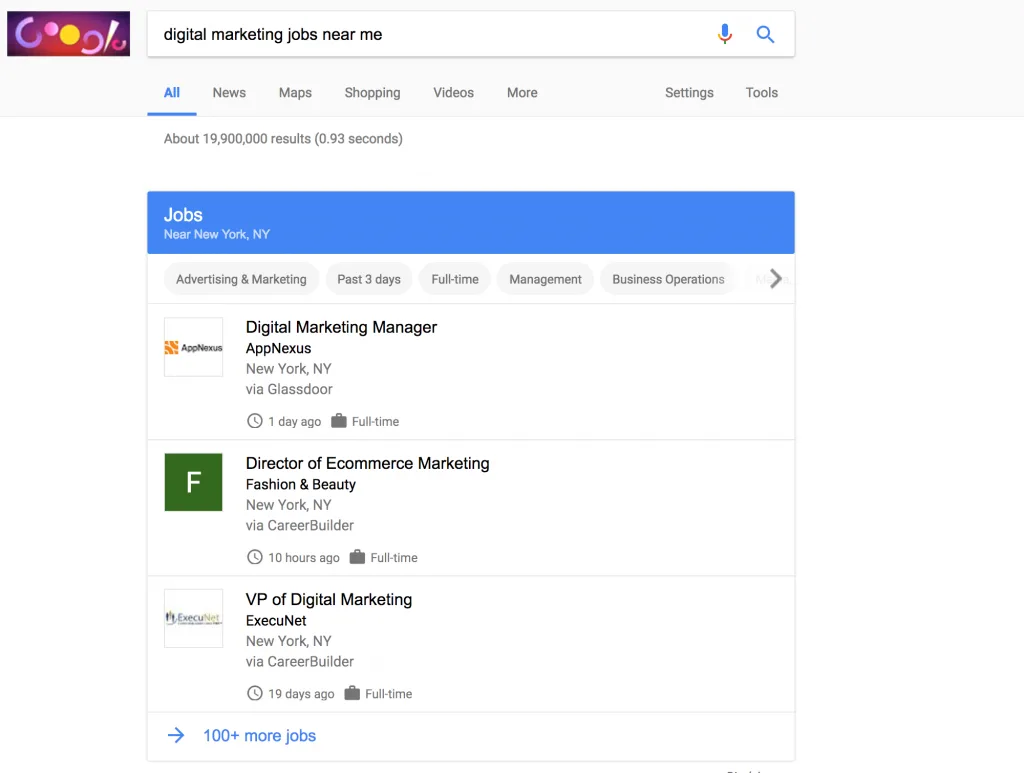1024x773 pixels.
Task: Click the blue magnifying glass search icon
Action: coord(765,34)
